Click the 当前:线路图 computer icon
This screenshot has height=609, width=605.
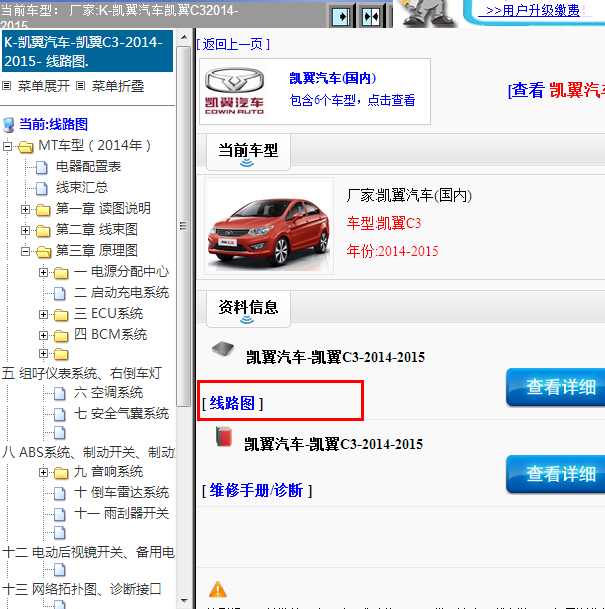tap(9, 125)
